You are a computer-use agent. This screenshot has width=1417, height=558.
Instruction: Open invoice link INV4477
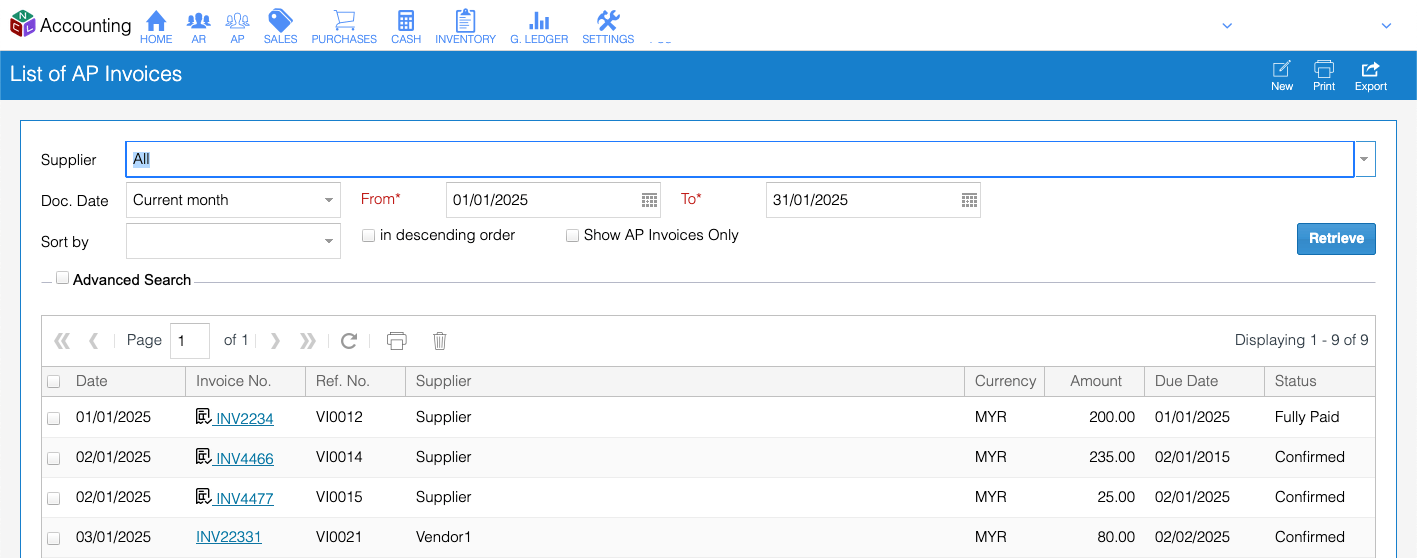[x=244, y=499]
